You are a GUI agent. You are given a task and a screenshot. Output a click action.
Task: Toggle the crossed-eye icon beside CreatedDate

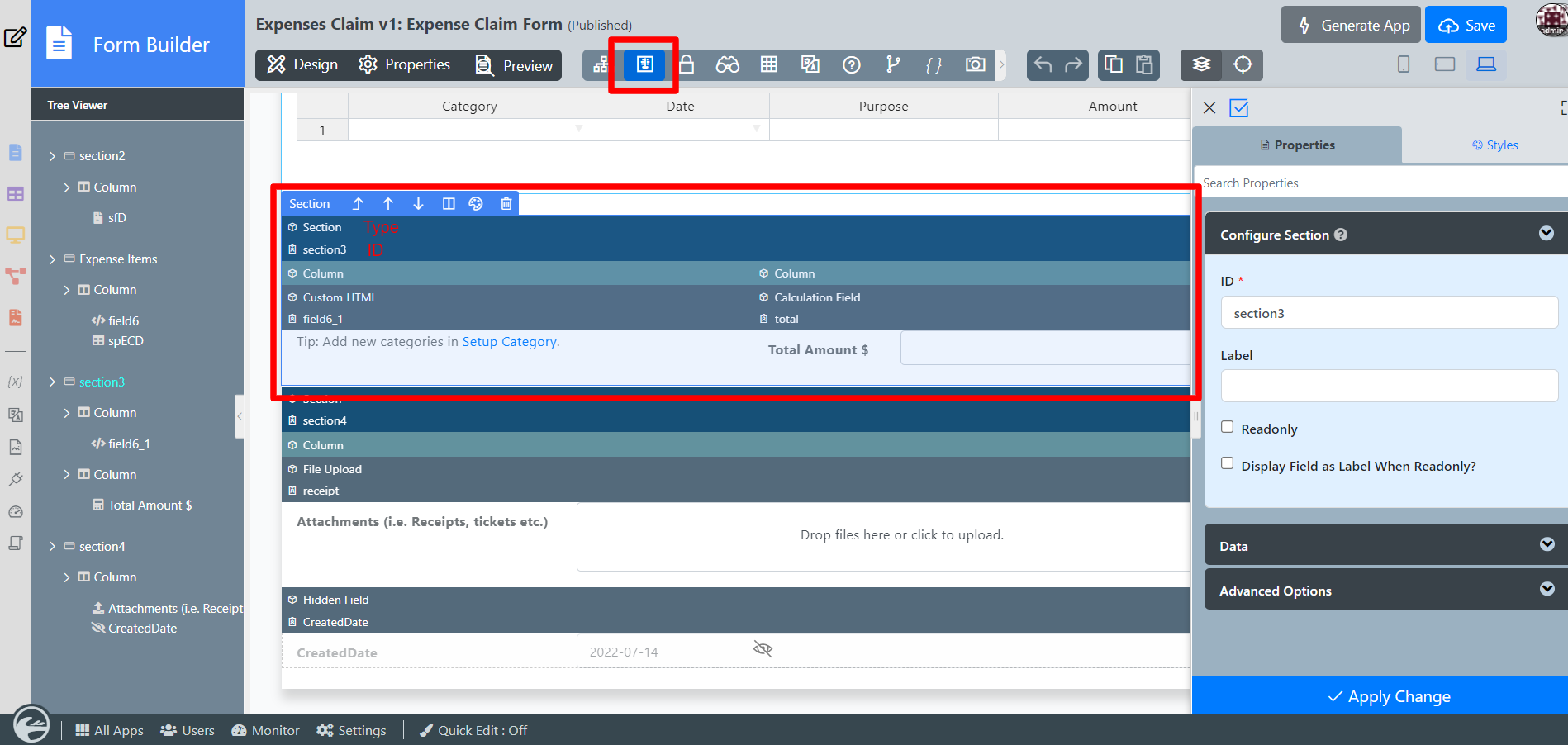pyautogui.click(x=763, y=649)
